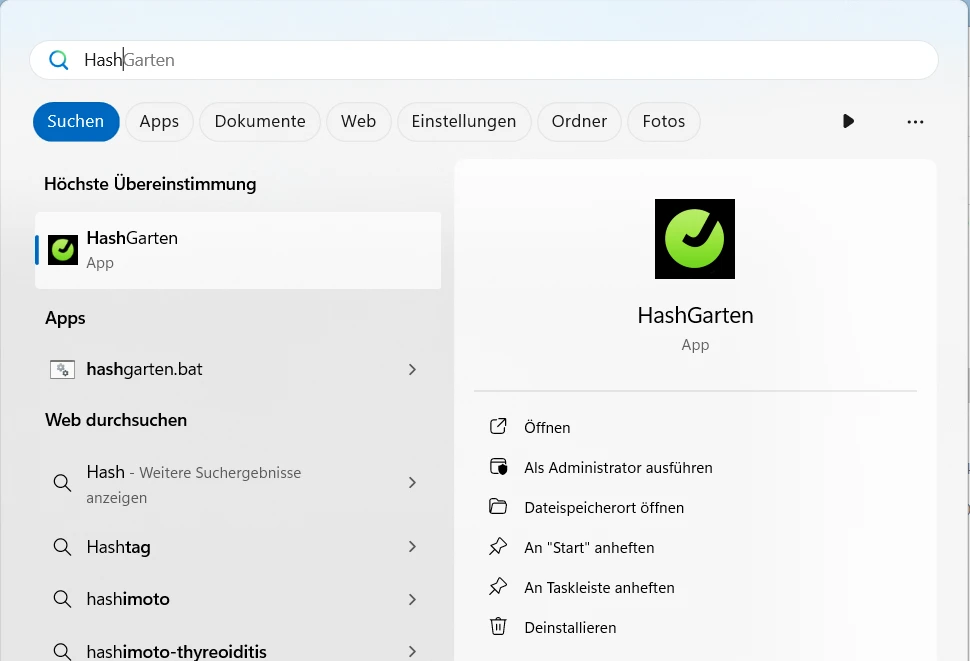Image resolution: width=970 pixels, height=661 pixels.
Task: Click the HashGarten title in details pane
Action: [695, 315]
